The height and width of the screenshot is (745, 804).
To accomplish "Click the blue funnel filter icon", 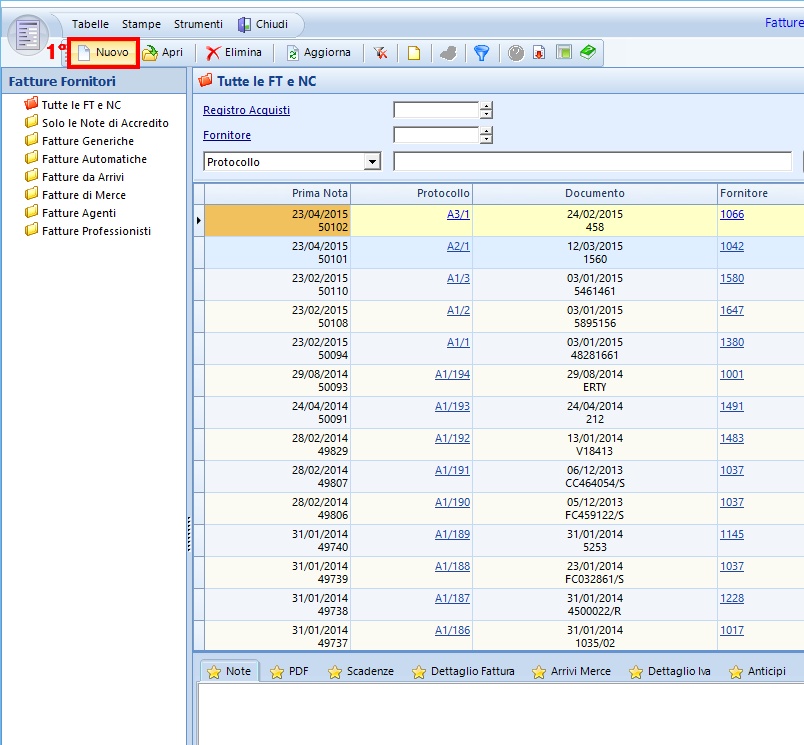I will point(482,53).
